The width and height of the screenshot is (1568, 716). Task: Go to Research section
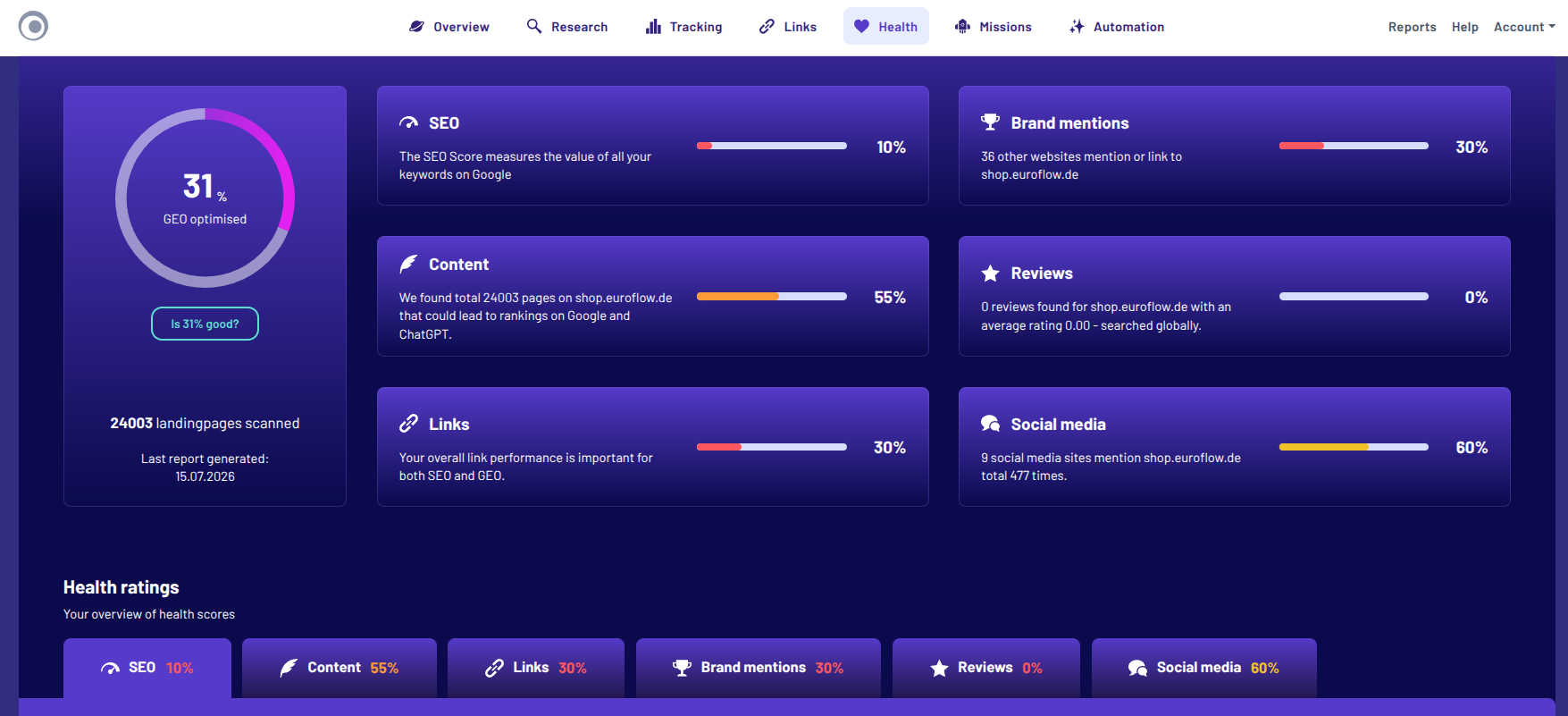pyautogui.click(x=567, y=27)
